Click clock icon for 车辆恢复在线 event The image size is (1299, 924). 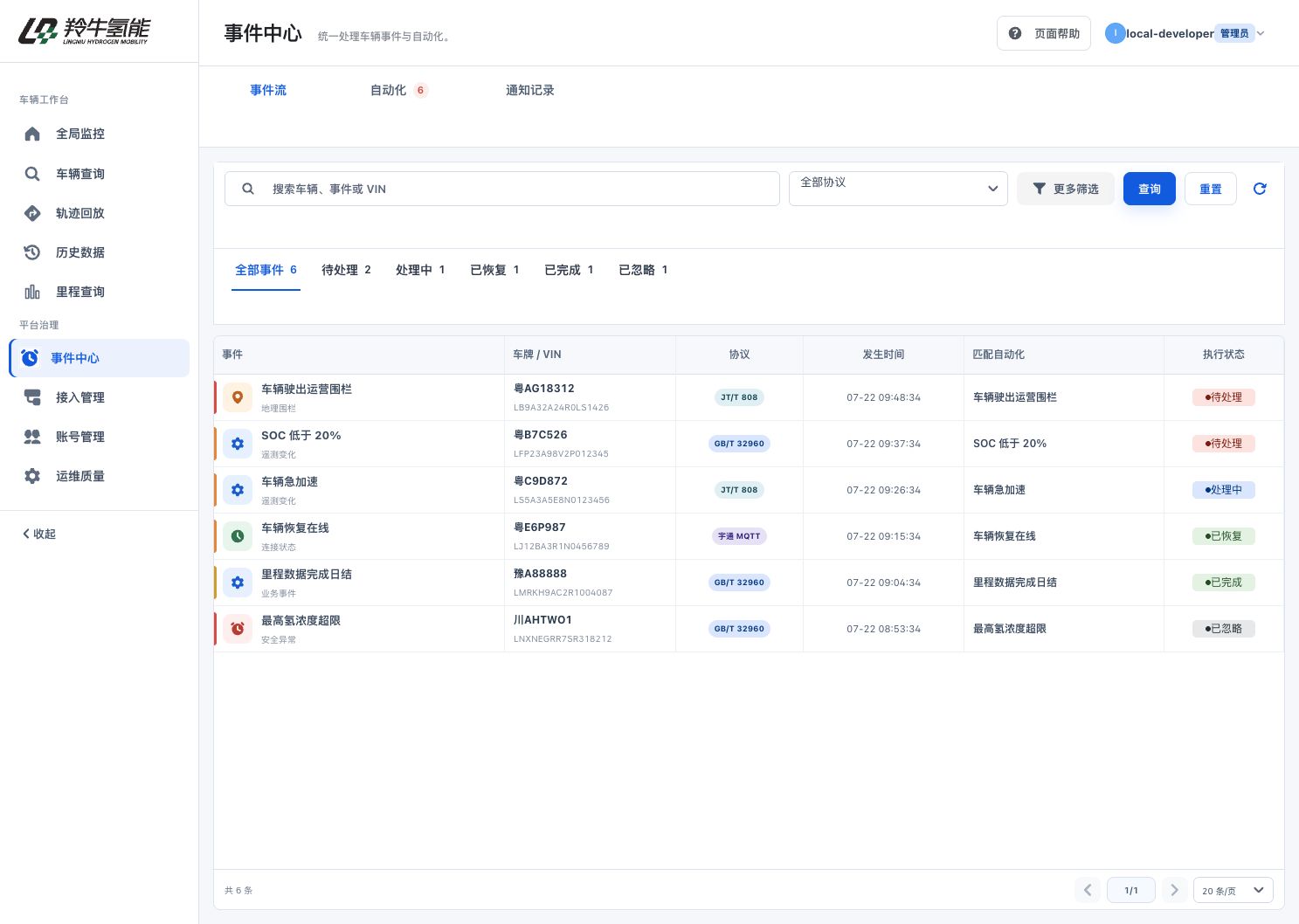238,536
